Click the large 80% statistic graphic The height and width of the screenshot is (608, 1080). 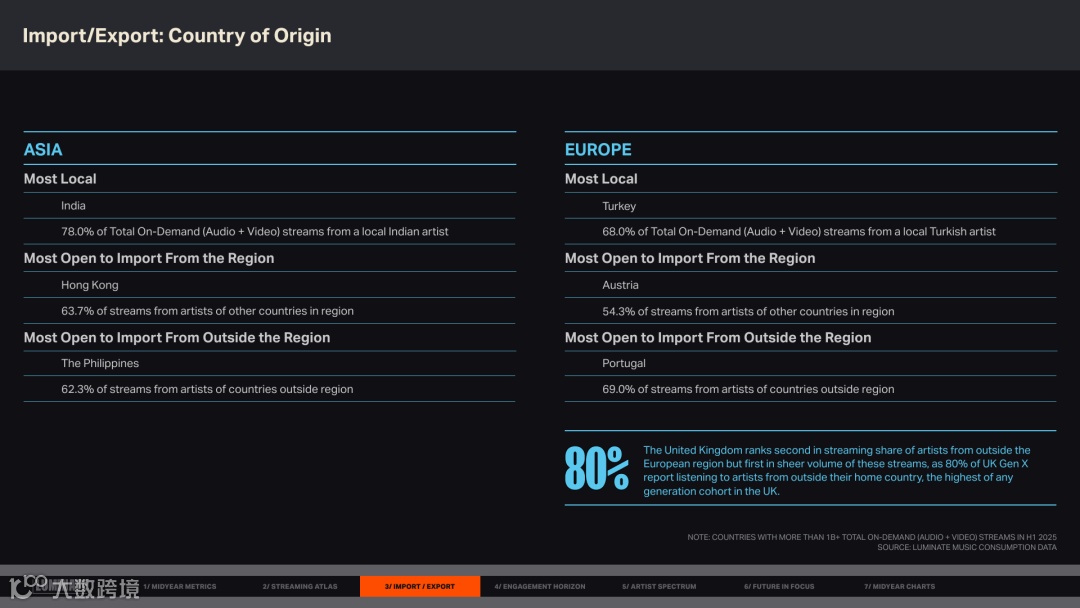[x=596, y=468]
